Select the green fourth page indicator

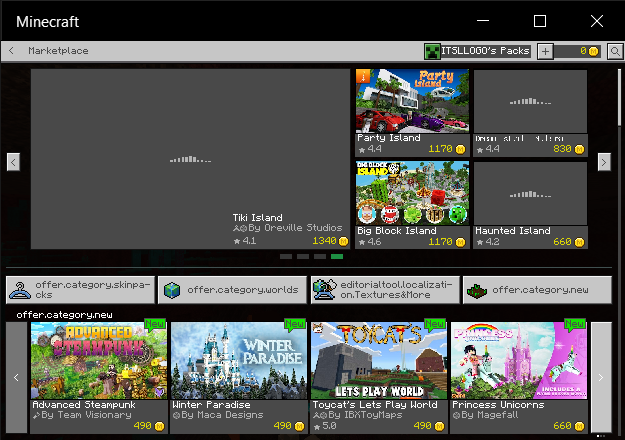coord(337,256)
